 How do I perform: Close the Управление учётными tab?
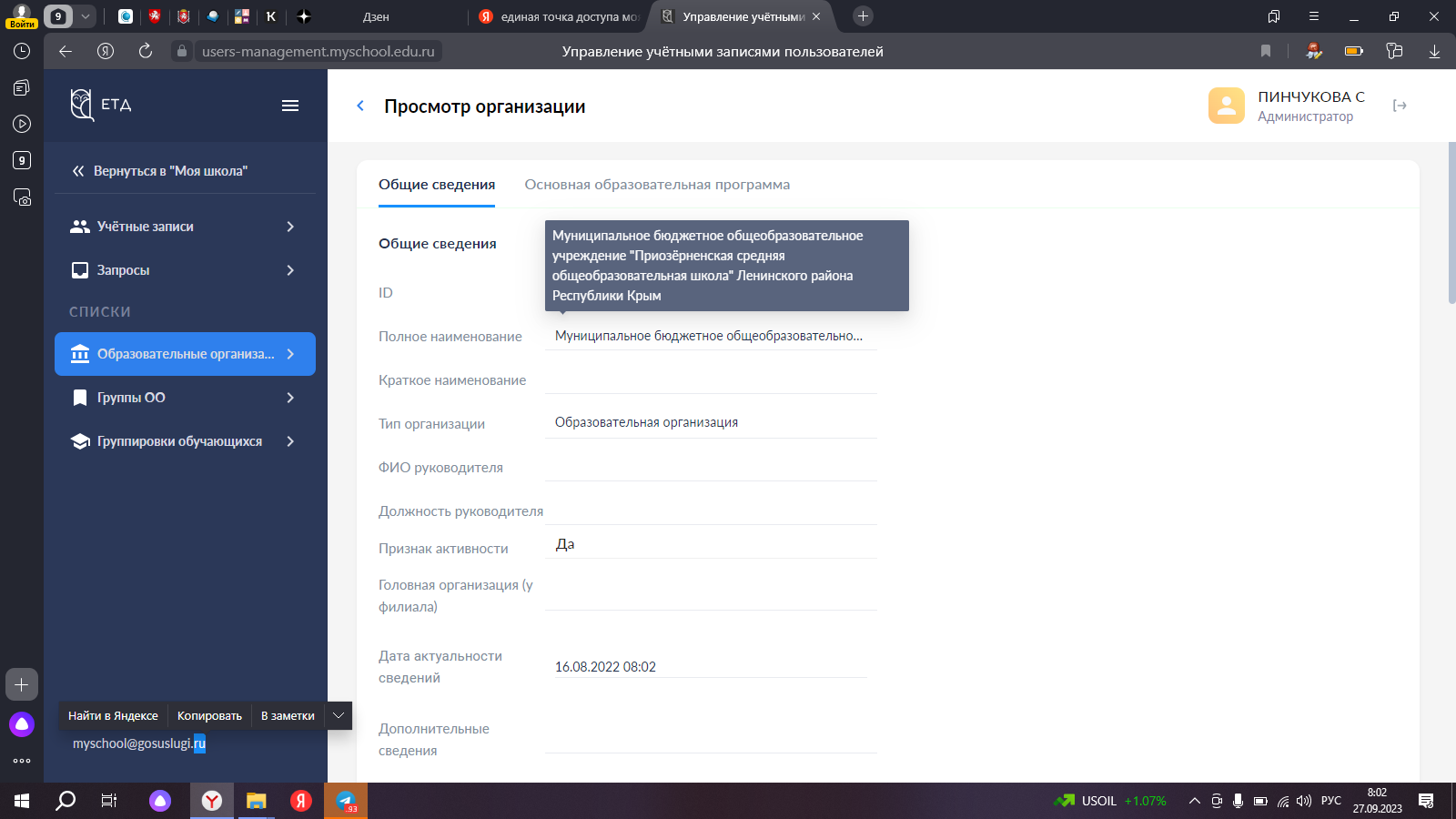coord(816,16)
